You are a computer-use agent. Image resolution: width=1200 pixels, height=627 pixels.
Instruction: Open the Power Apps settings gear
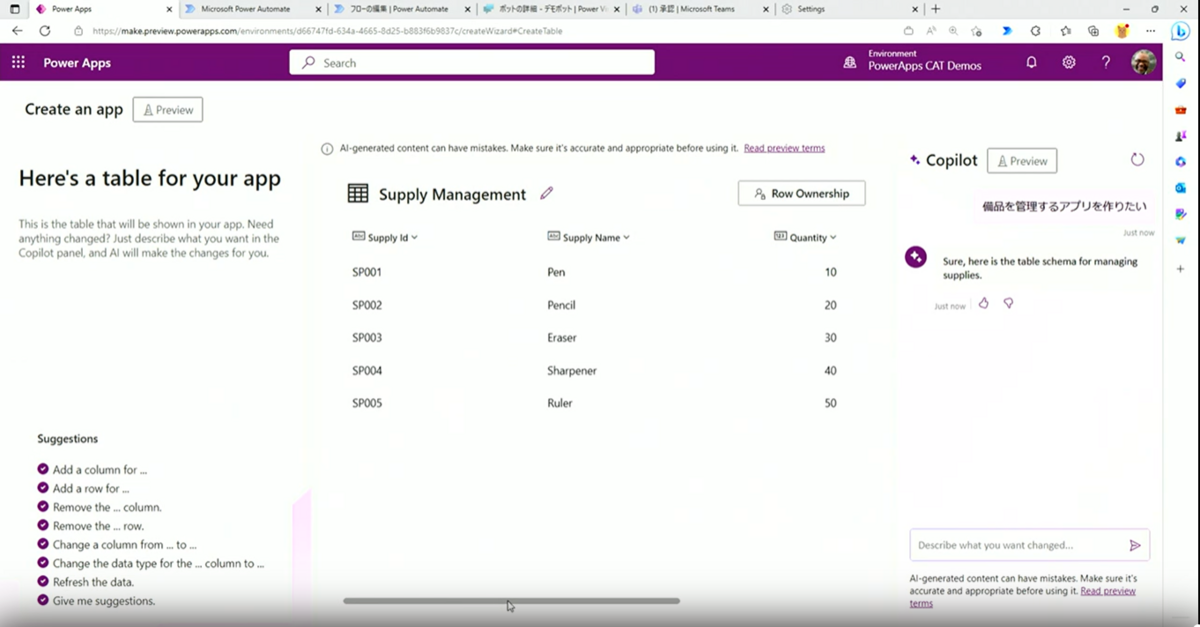[x=1069, y=62]
